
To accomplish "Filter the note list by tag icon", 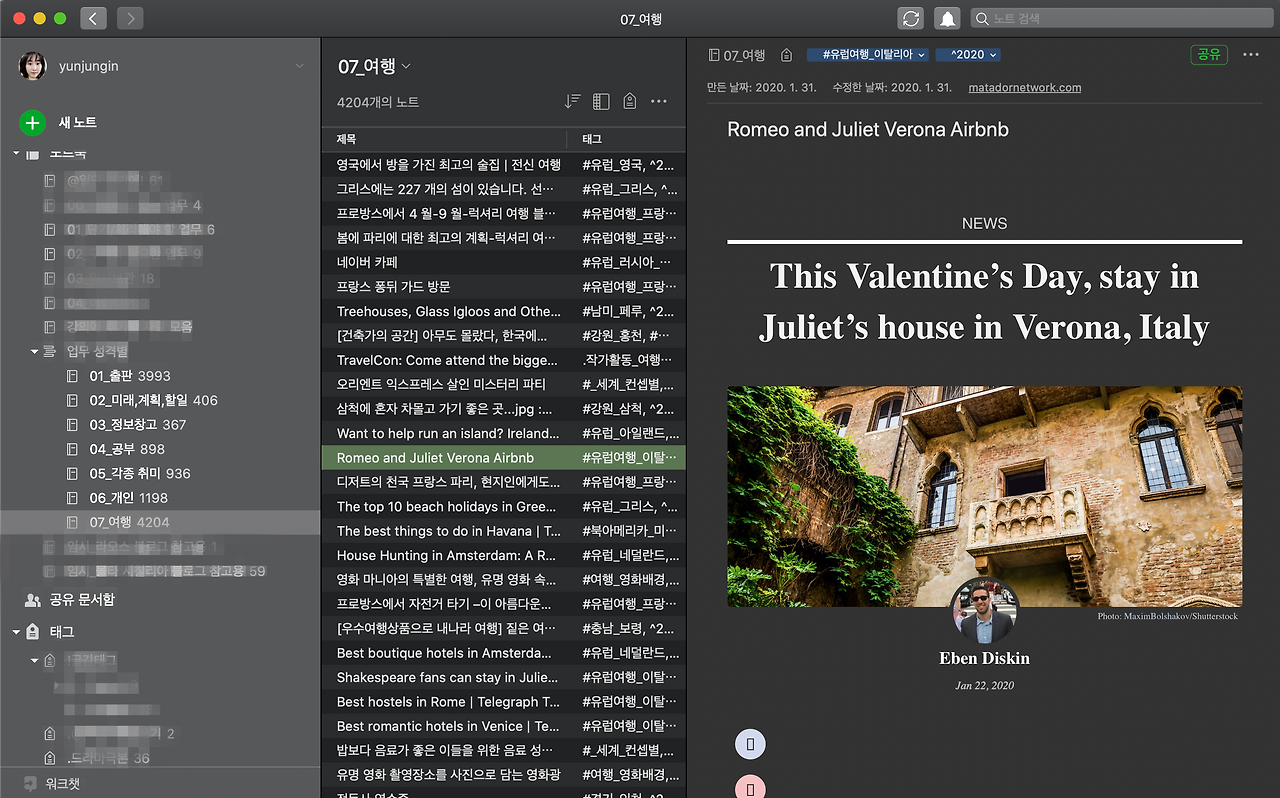I will point(630,101).
